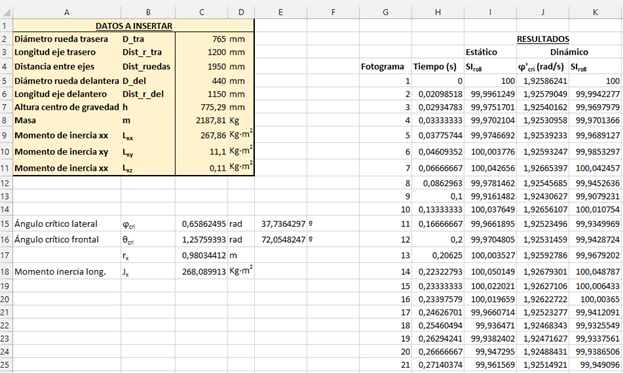Select the entire sheet with corner triangle
The image size is (623, 373).
[x=7, y=12]
